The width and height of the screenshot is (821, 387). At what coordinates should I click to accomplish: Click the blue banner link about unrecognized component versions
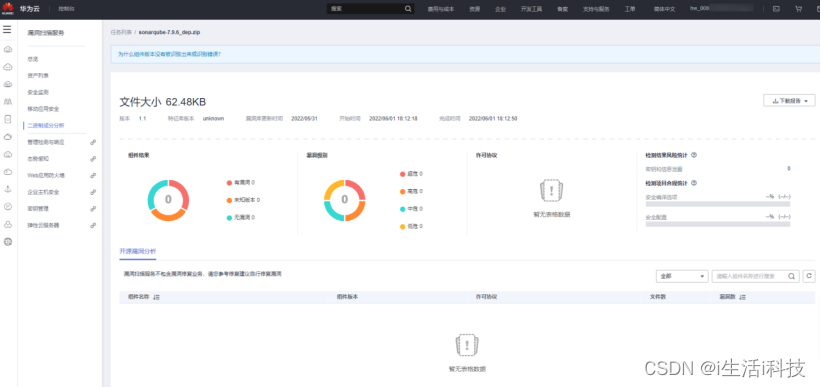169,54
